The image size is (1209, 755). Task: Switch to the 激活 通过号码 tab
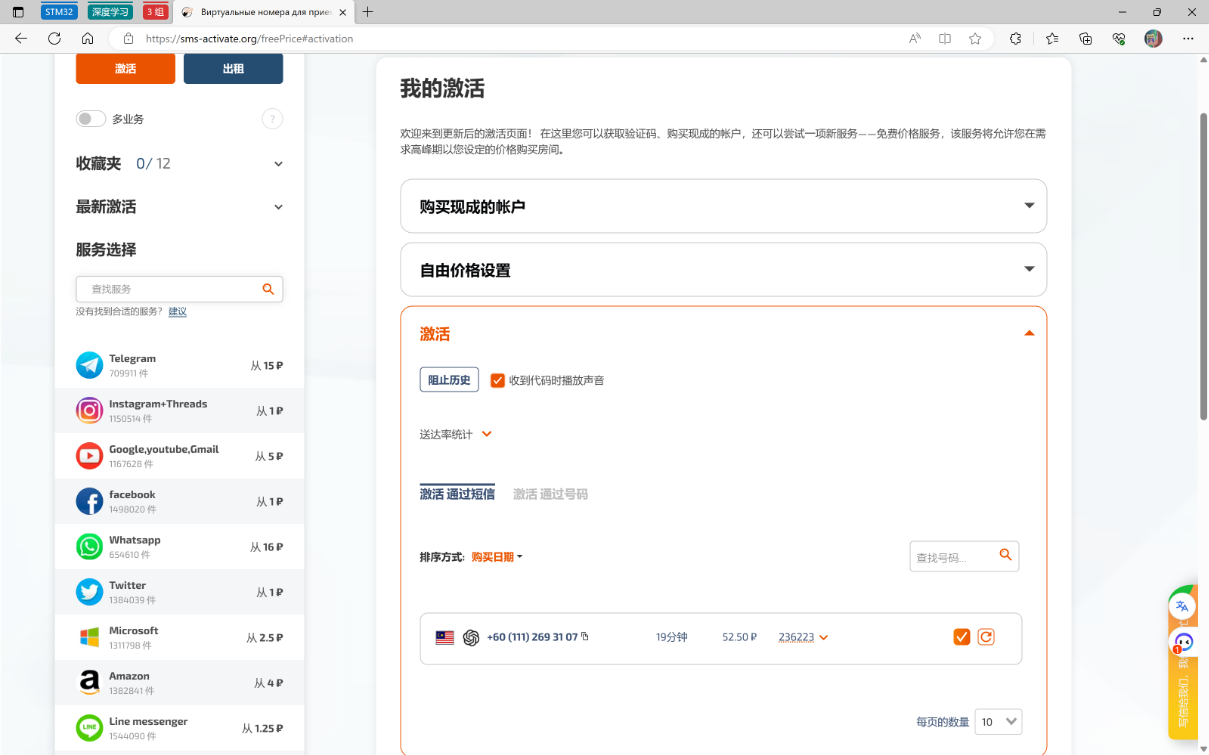pyautogui.click(x=550, y=494)
